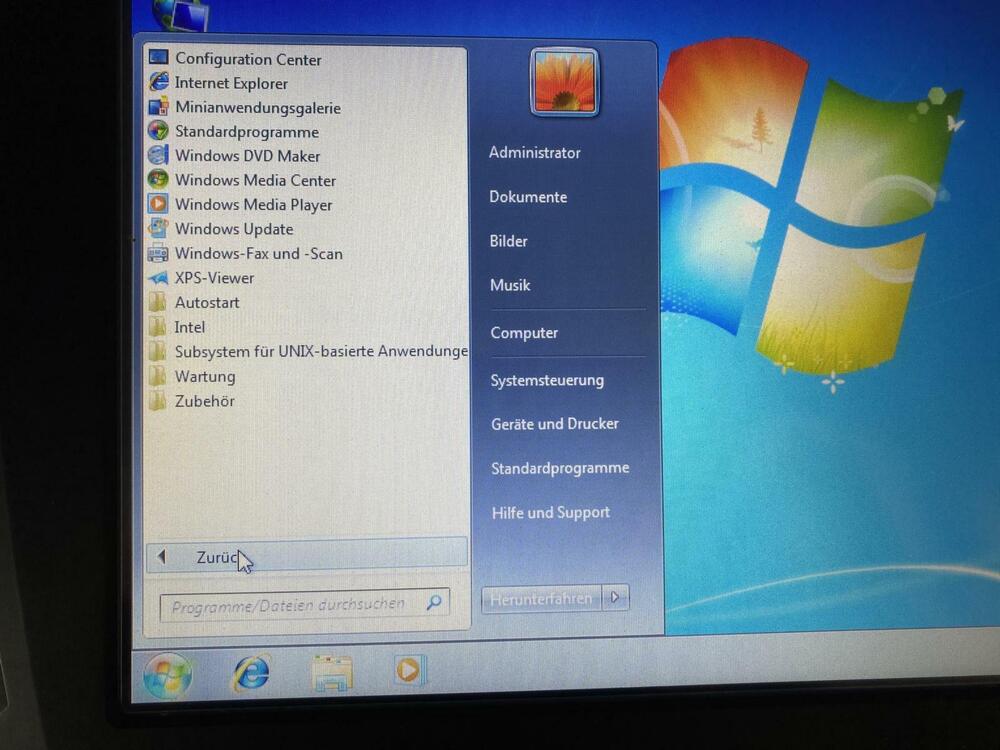1000x750 pixels.
Task: Click the Internet Explorer icon in program list
Action: (x=158, y=82)
